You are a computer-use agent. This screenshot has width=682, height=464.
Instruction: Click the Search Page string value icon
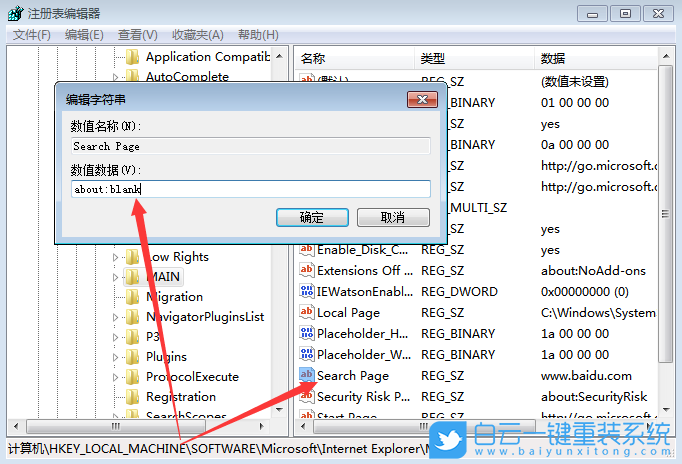tap(308, 376)
